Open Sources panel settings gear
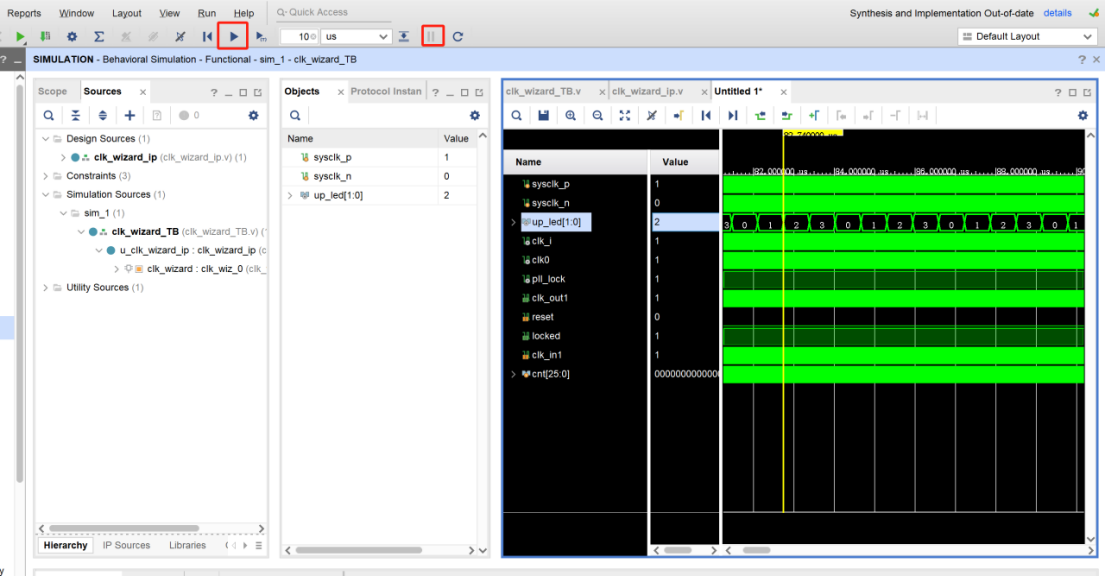1105x576 pixels. (x=254, y=116)
